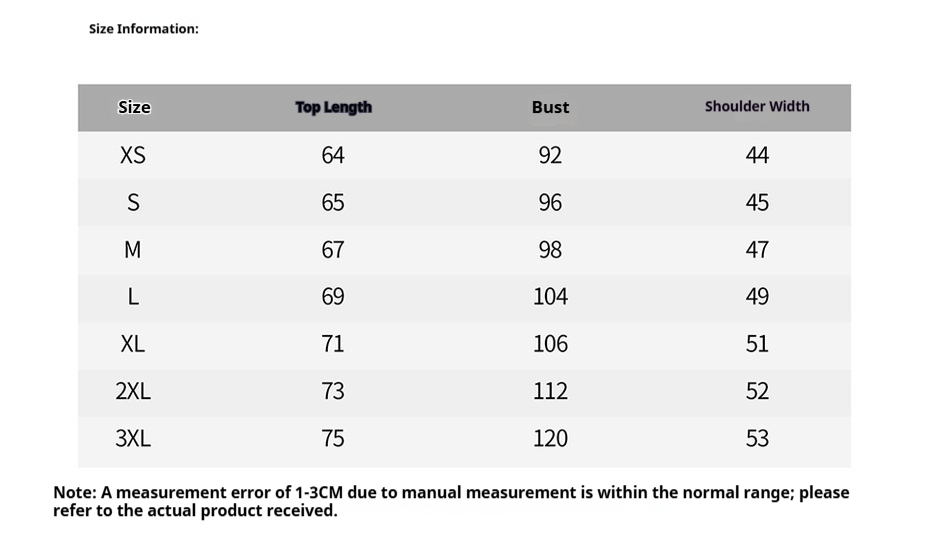The width and height of the screenshot is (927, 553).
Task: Click the top length value 71
Action: tap(333, 344)
